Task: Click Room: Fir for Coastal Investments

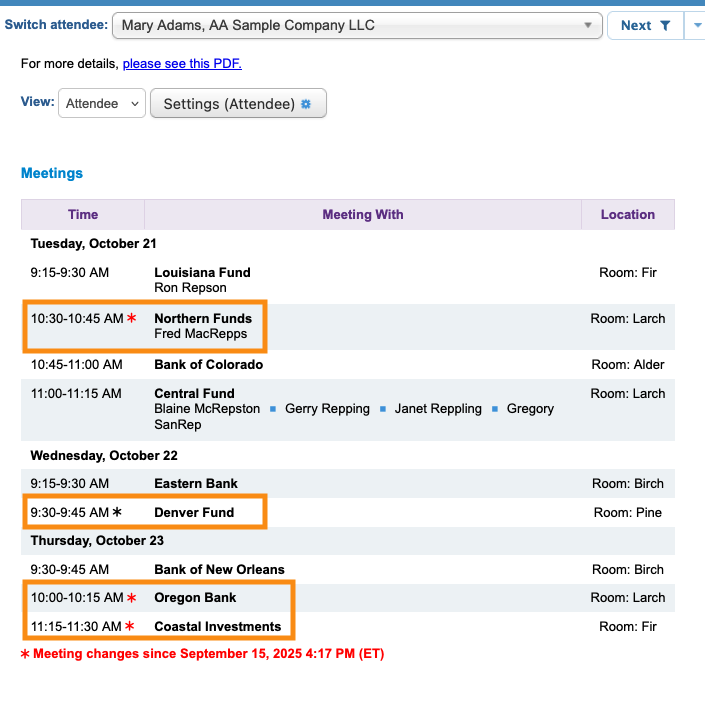Action: pyautogui.click(x=628, y=627)
